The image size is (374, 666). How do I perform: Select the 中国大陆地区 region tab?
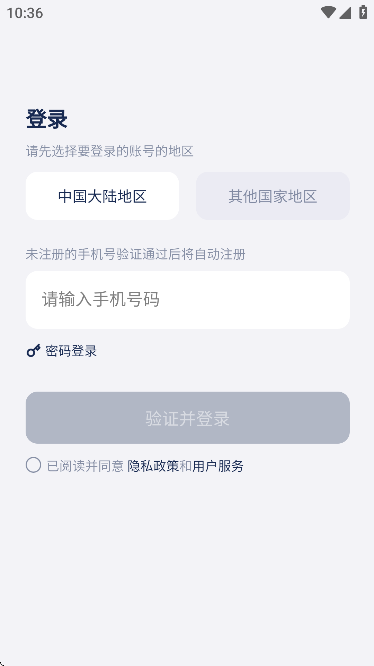(102, 196)
